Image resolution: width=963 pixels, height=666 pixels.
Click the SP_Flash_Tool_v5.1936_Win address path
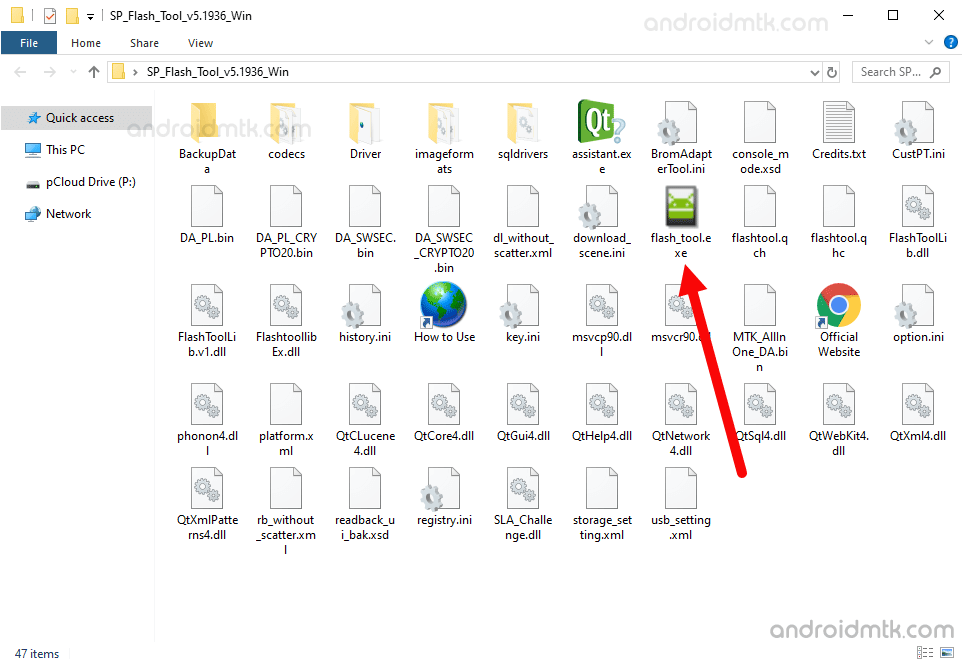click(217, 72)
